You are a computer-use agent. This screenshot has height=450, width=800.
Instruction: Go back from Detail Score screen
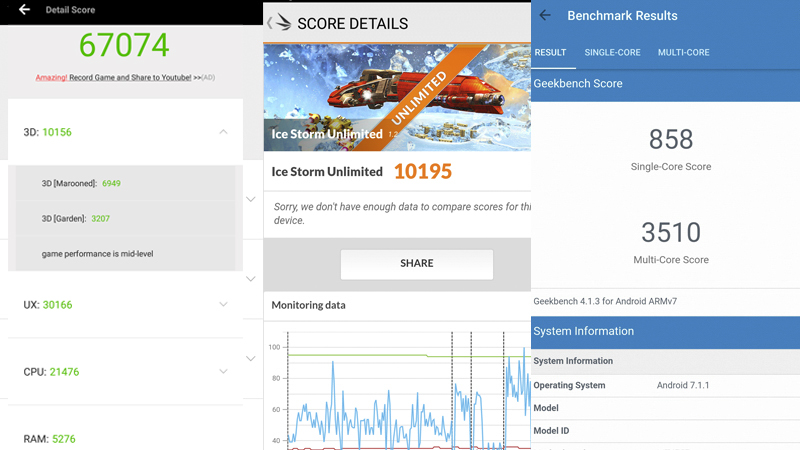tap(24, 10)
